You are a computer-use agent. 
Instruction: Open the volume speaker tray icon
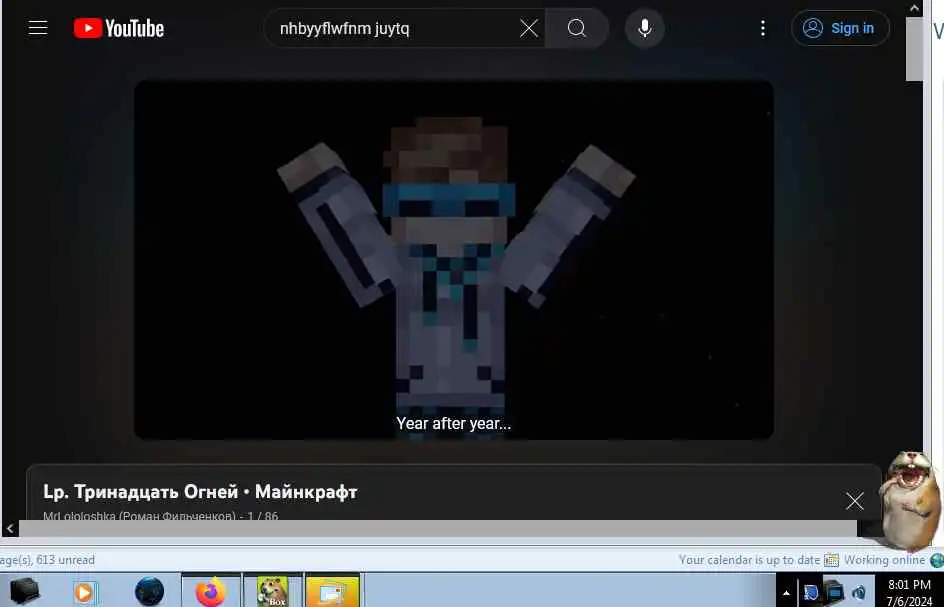tap(859, 593)
